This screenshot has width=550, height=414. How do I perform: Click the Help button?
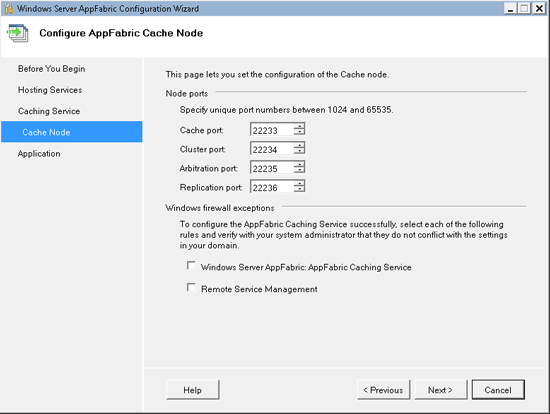click(193, 390)
